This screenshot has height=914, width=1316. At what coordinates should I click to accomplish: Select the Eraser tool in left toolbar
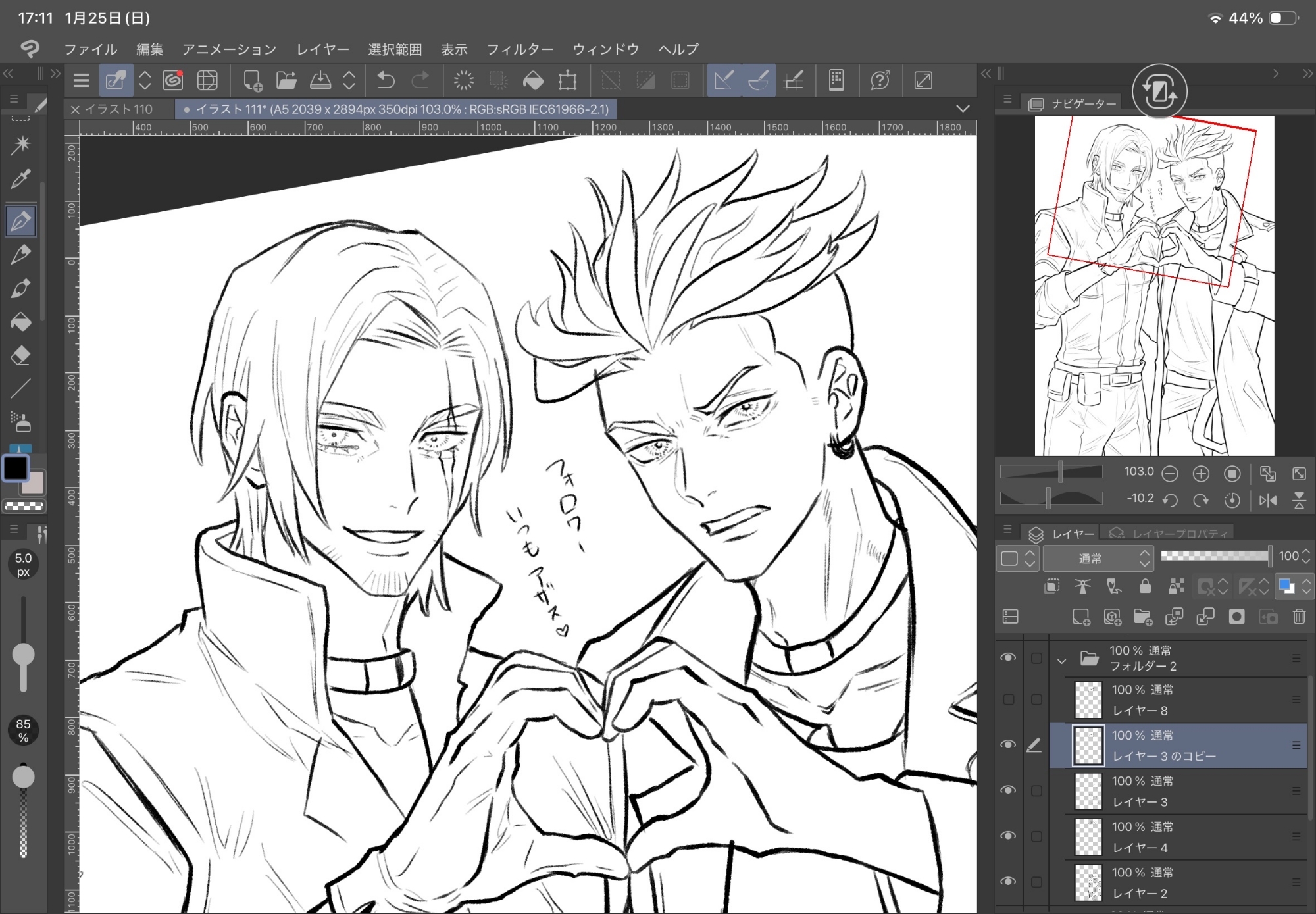coord(20,355)
